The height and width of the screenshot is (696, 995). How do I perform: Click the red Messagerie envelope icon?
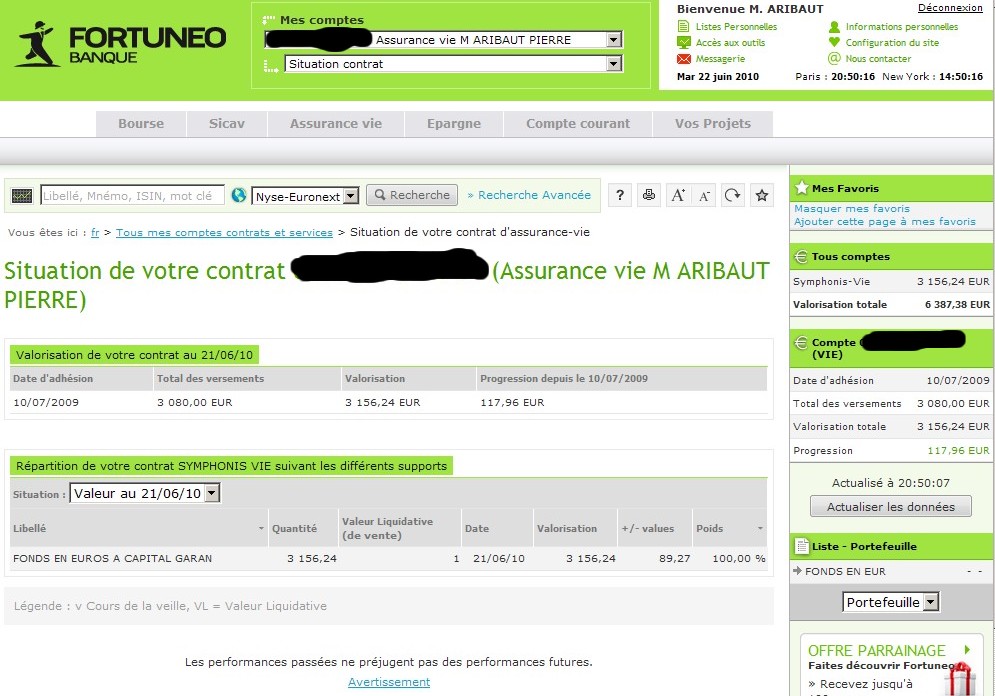[683, 59]
